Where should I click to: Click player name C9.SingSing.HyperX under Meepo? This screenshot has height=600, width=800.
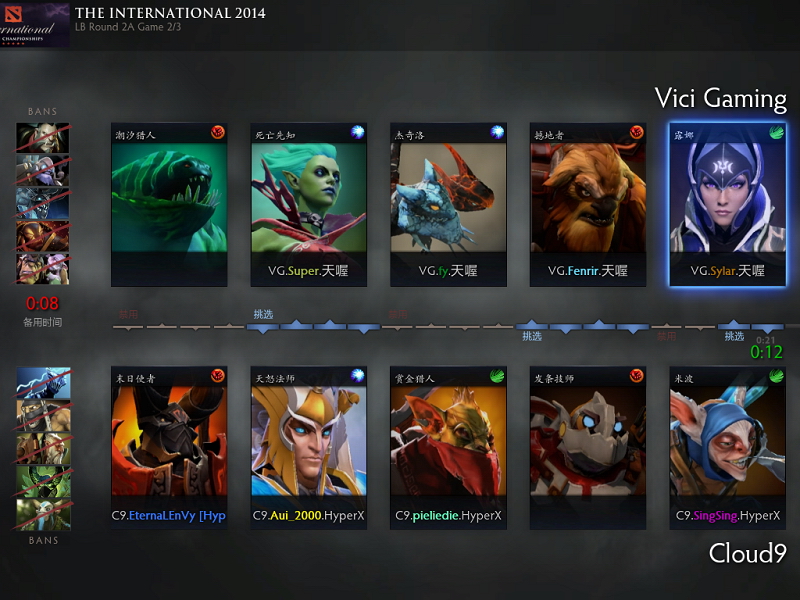pyautogui.click(x=728, y=516)
